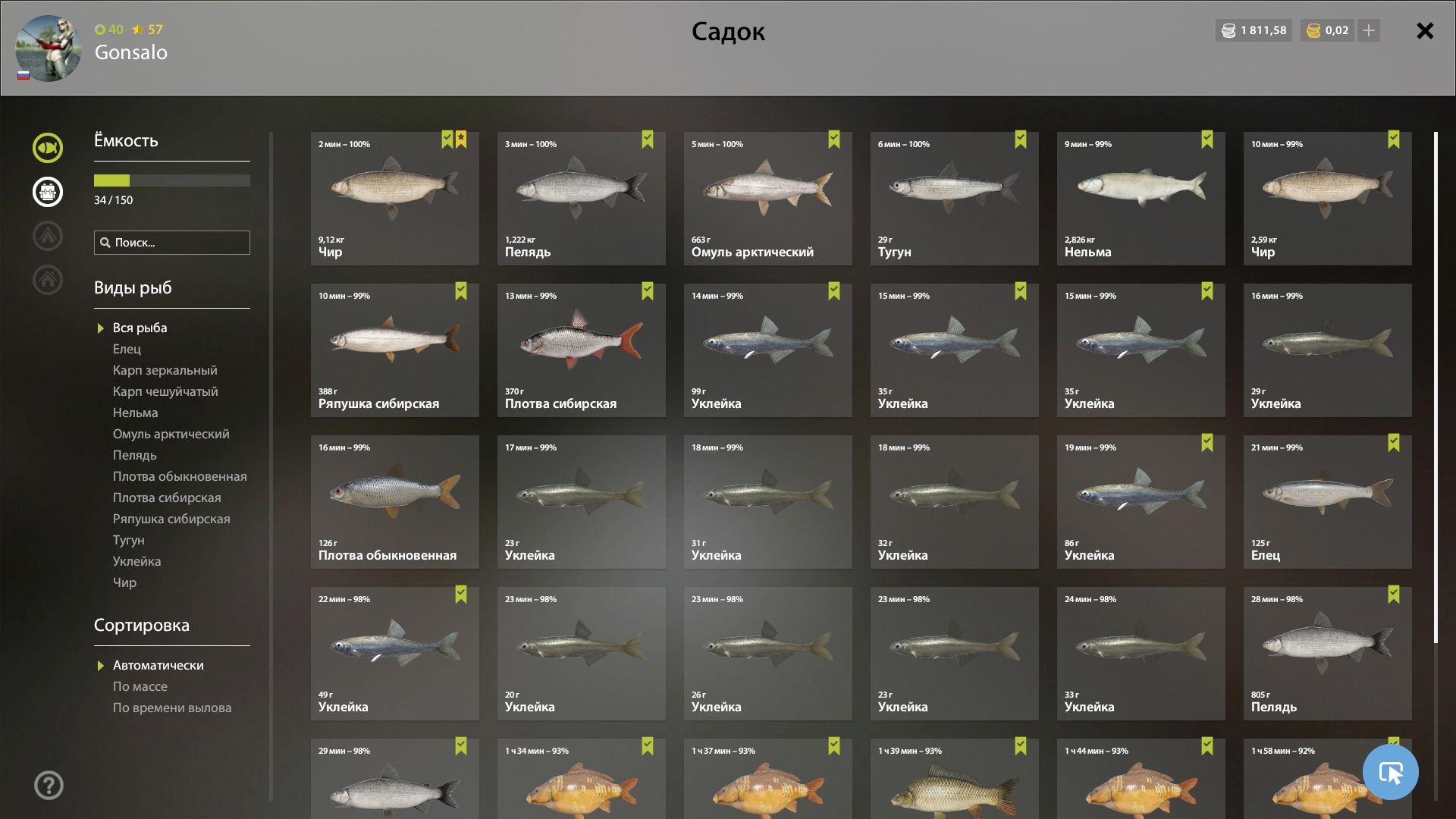Click the plus icon to add gold

pyautogui.click(x=1369, y=30)
